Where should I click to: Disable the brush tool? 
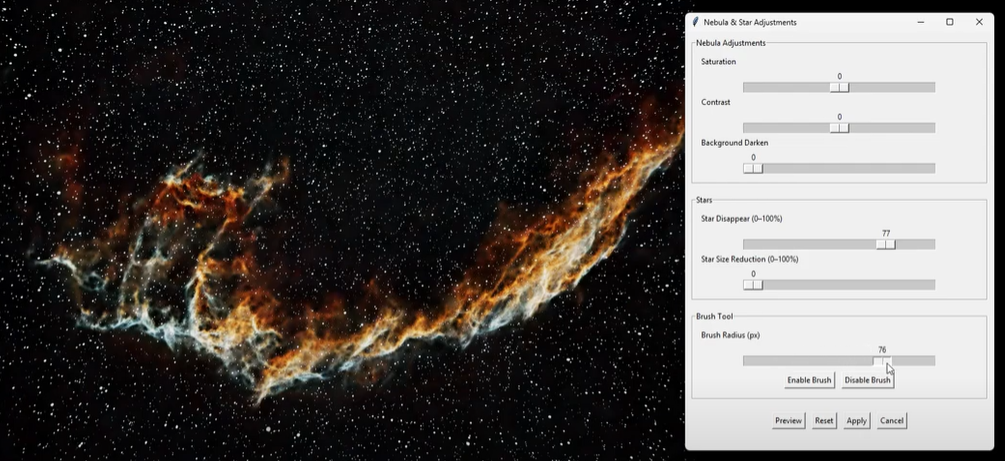pos(867,380)
